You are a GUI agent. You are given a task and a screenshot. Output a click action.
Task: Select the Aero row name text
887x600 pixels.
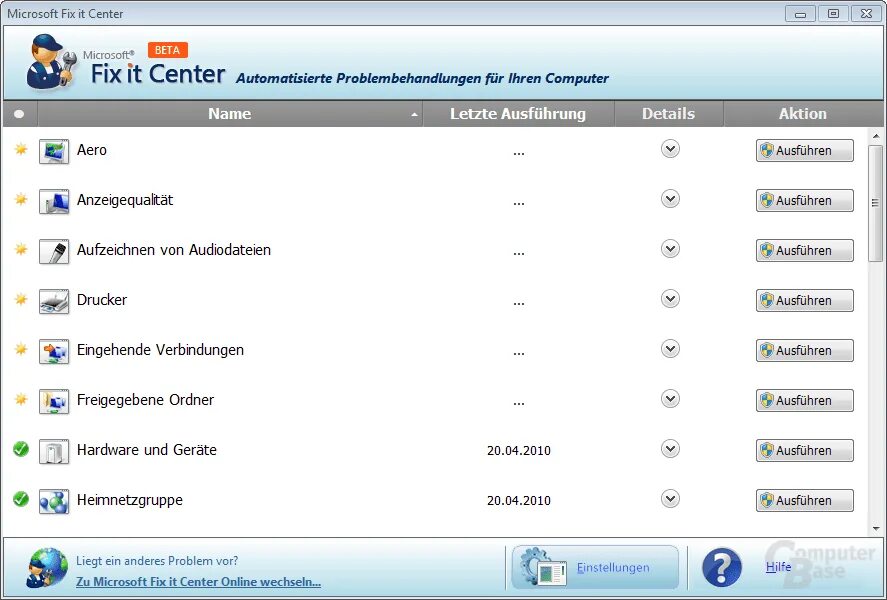[92, 150]
